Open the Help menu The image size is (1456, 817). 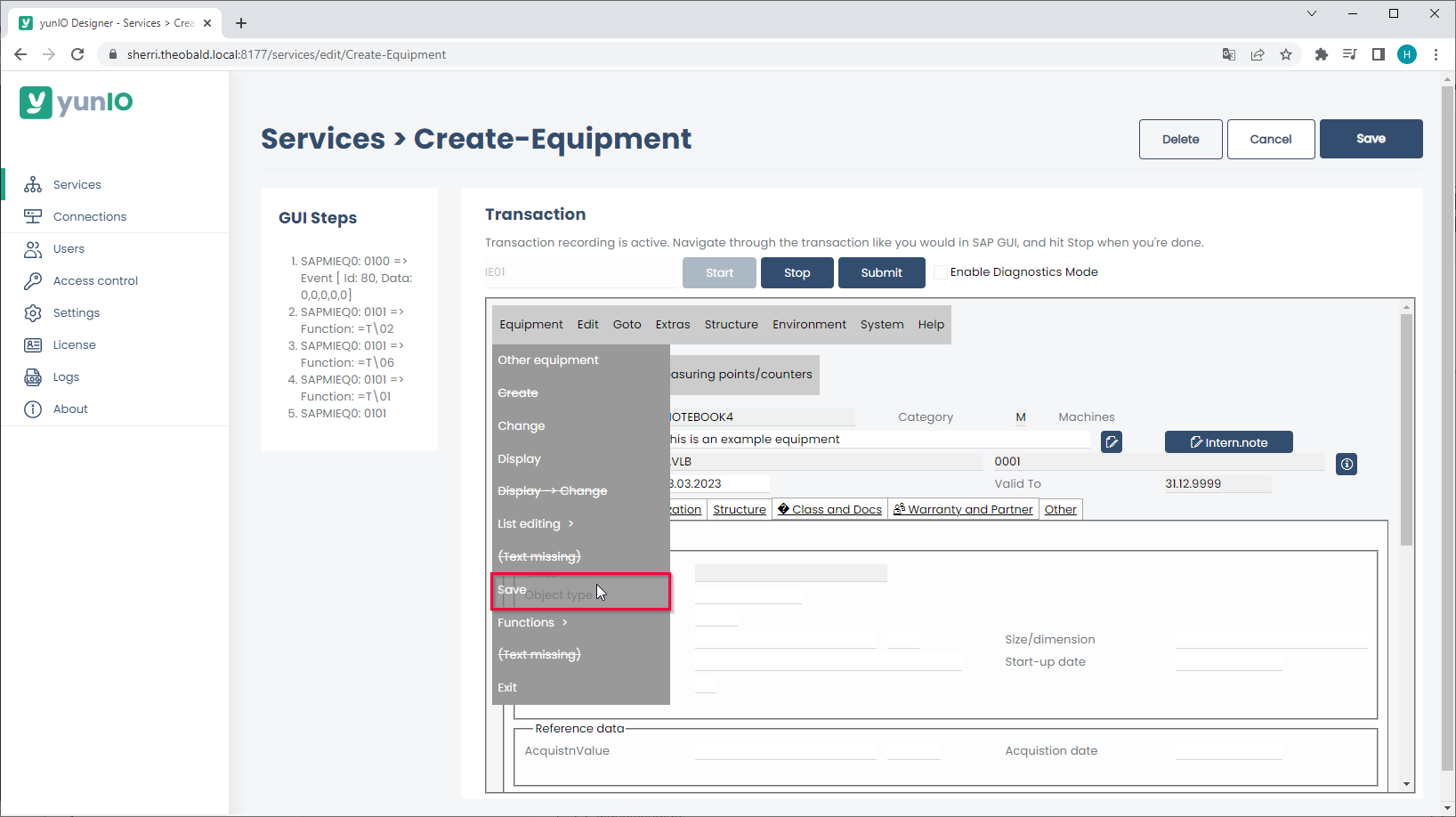pos(931,324)
